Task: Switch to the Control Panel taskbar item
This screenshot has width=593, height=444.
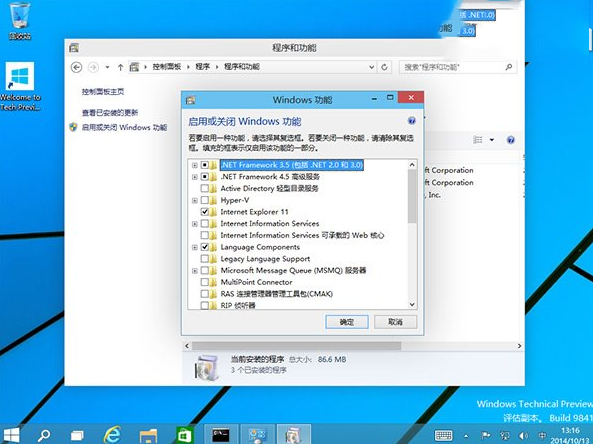Action: pyautogui.click(x=257, y=435)
